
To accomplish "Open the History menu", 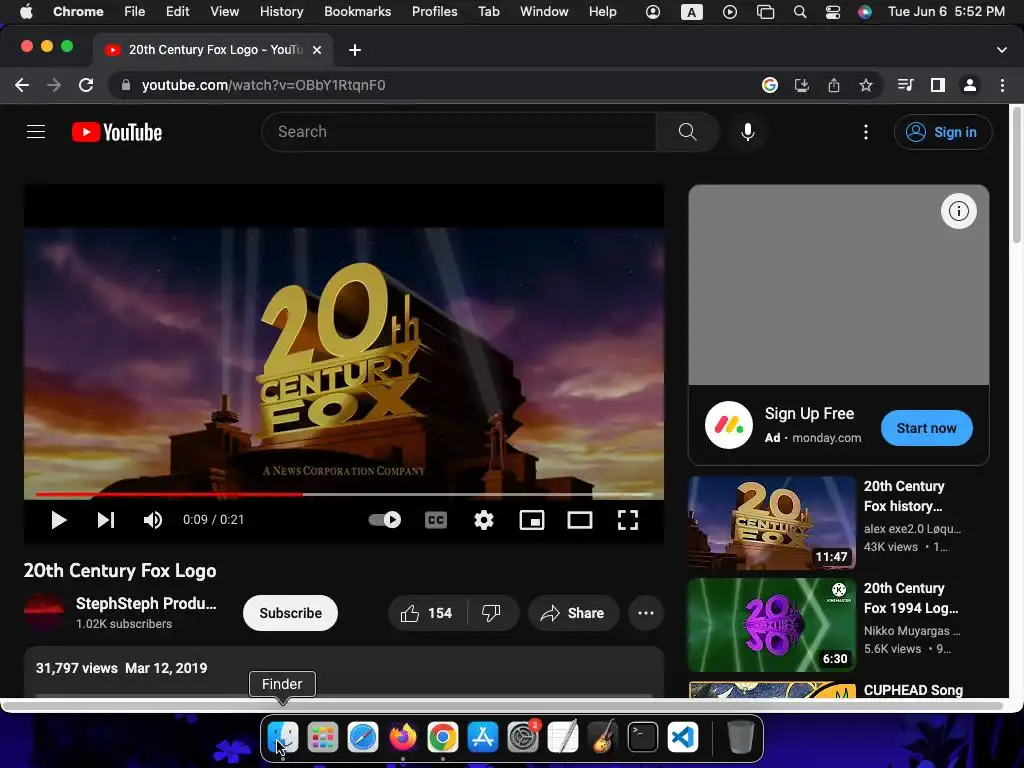I will [x=281, y=11].
